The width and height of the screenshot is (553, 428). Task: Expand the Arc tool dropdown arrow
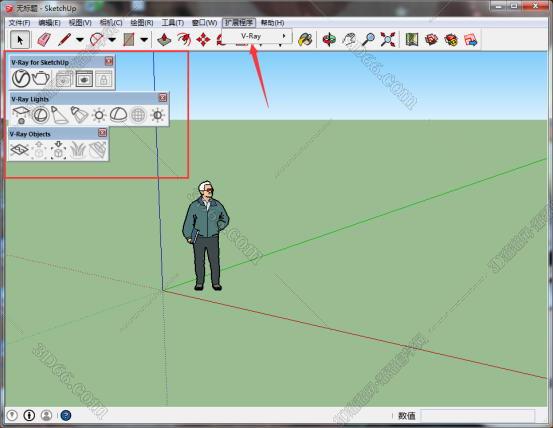(112, 39)
